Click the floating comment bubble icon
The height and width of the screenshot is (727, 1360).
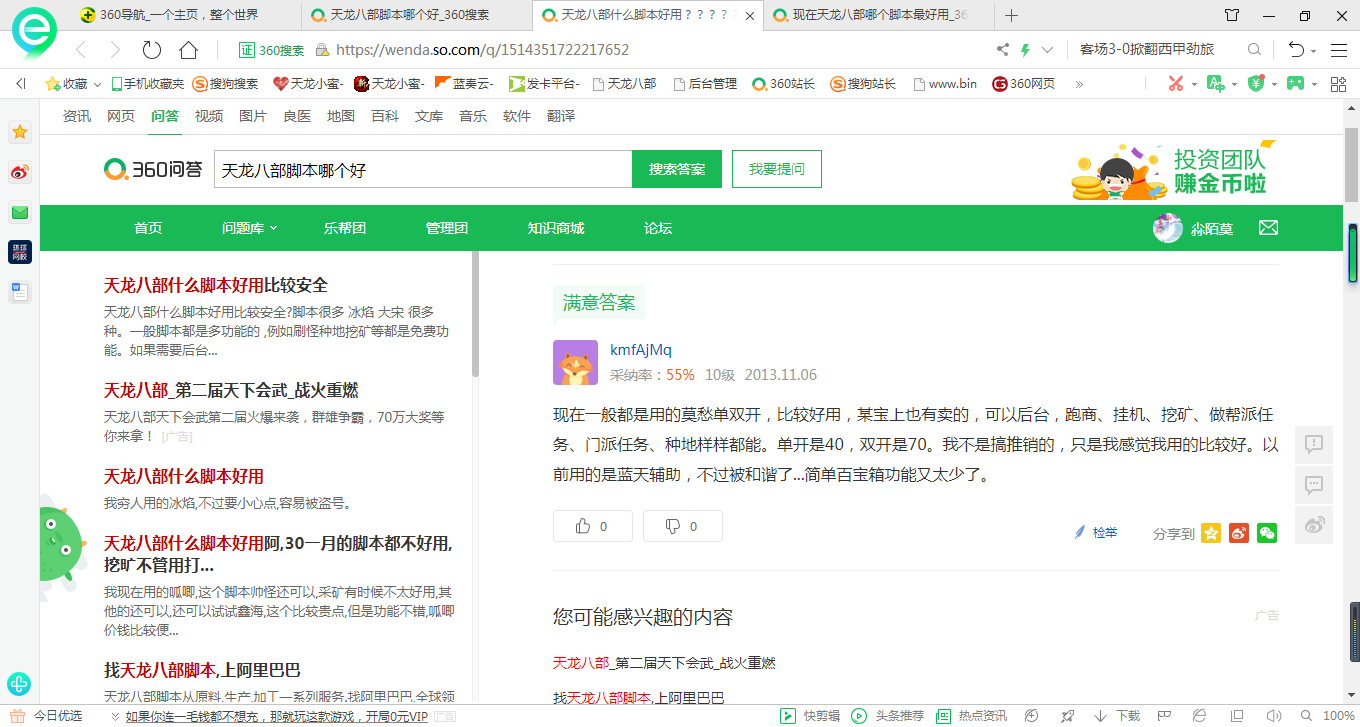1314,485
